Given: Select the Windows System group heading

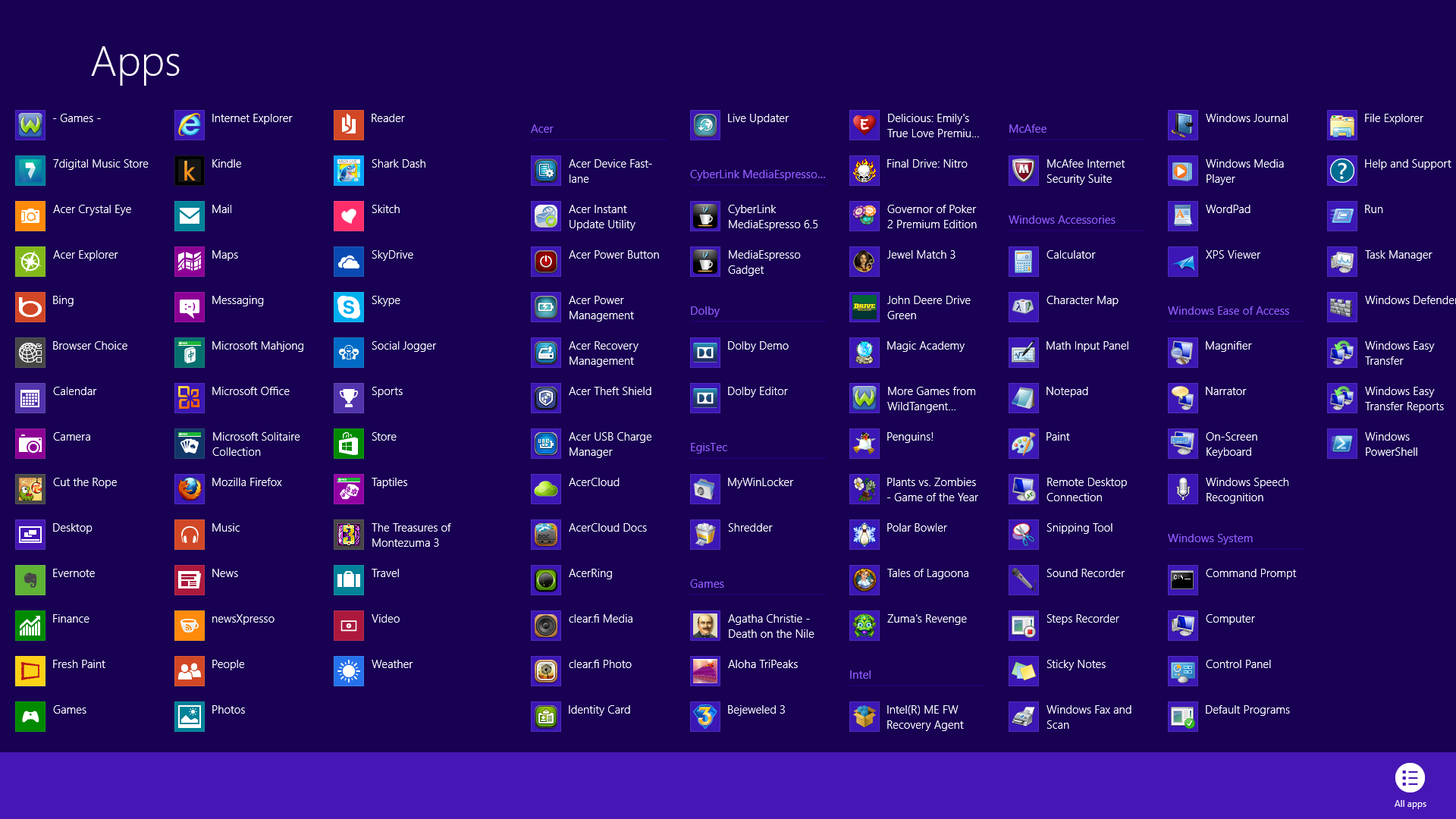Looking at the screenshot, I should pos(1210,538).
